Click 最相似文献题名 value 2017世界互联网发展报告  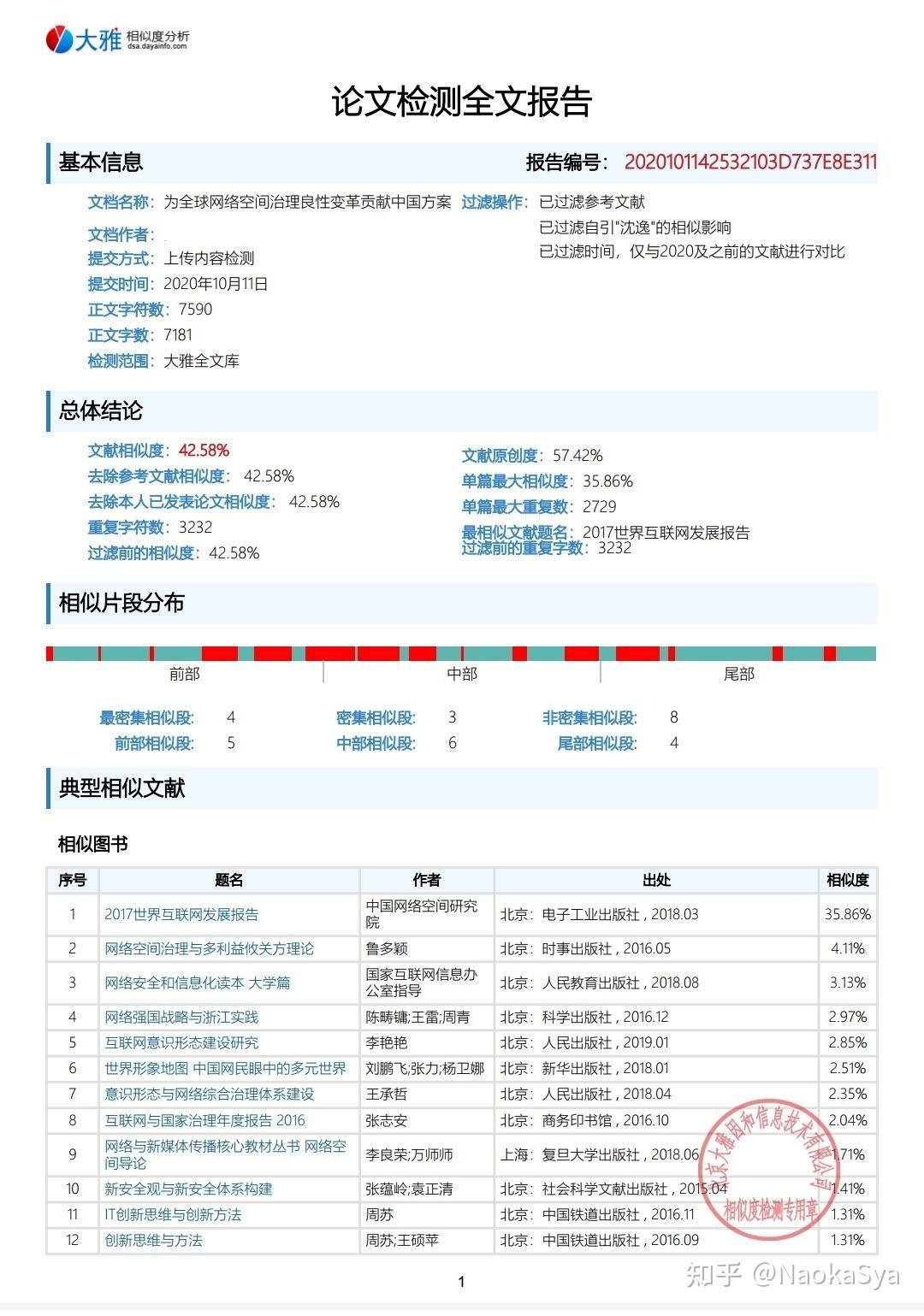[666, 532]
